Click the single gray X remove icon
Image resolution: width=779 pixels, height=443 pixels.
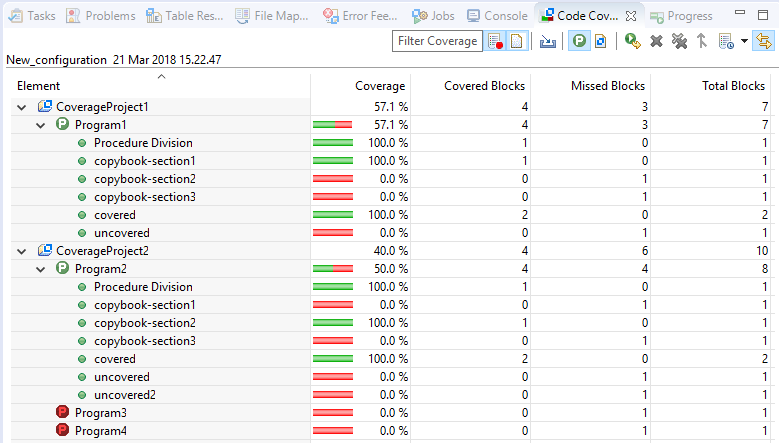coord(656,41)
